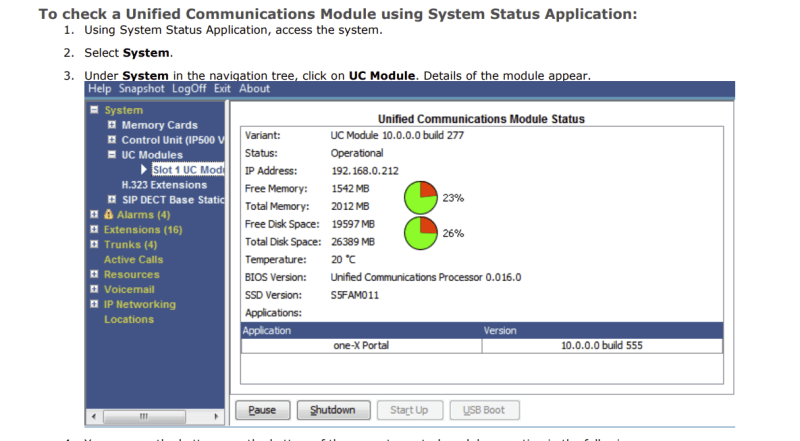This screenshot has width=800, height=441.
Task: Click the Pause button
Action: click(262, 410)
